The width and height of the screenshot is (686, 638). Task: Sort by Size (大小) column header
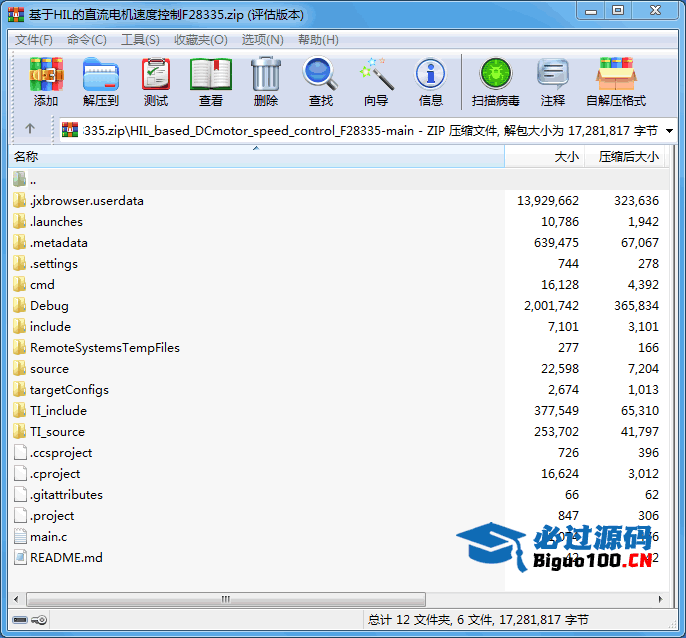coord(545,156)
